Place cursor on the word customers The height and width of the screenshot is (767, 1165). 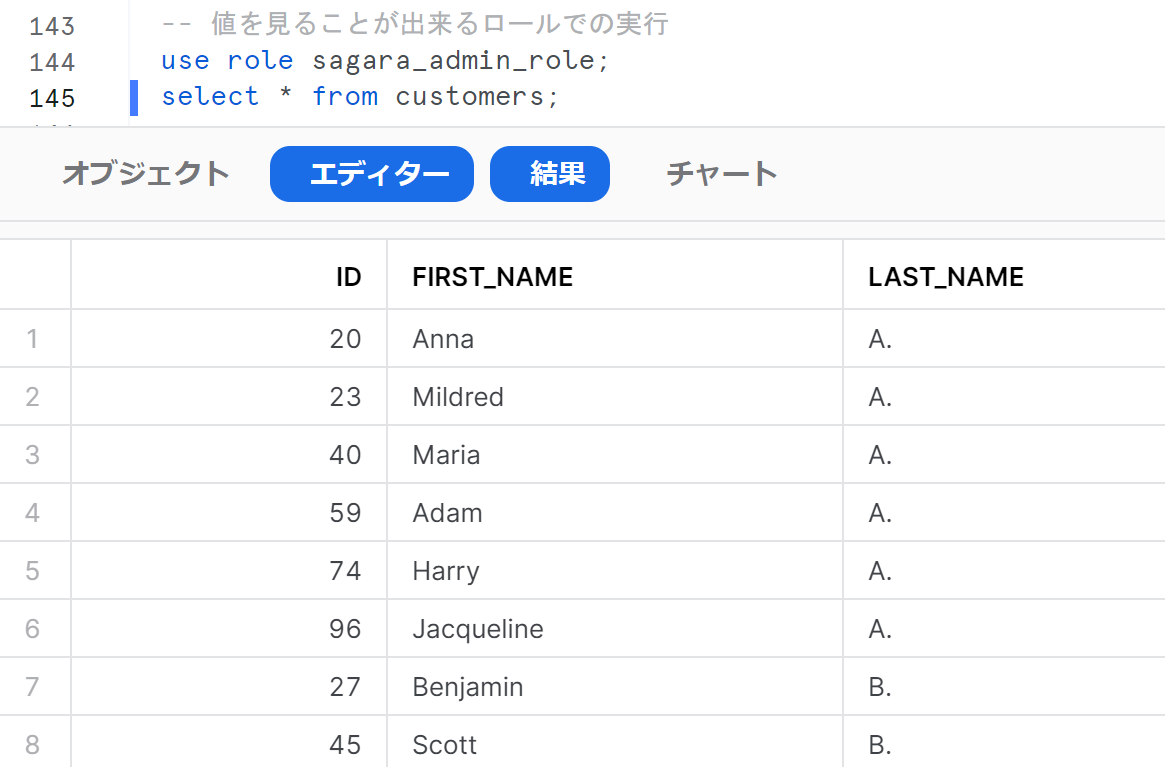point(468,96)
